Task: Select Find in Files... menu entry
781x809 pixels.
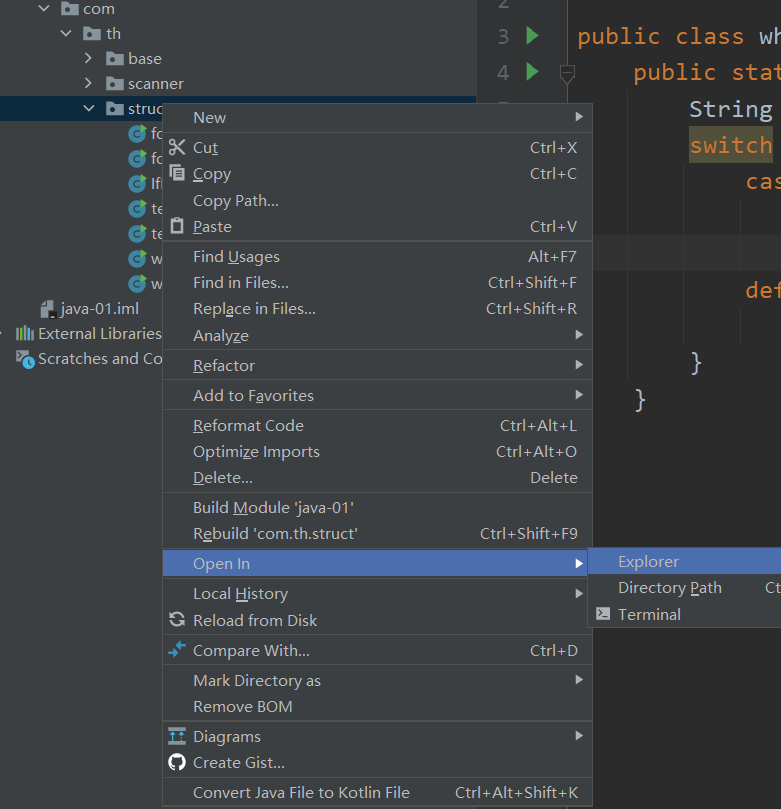Action: click(377, 282)
